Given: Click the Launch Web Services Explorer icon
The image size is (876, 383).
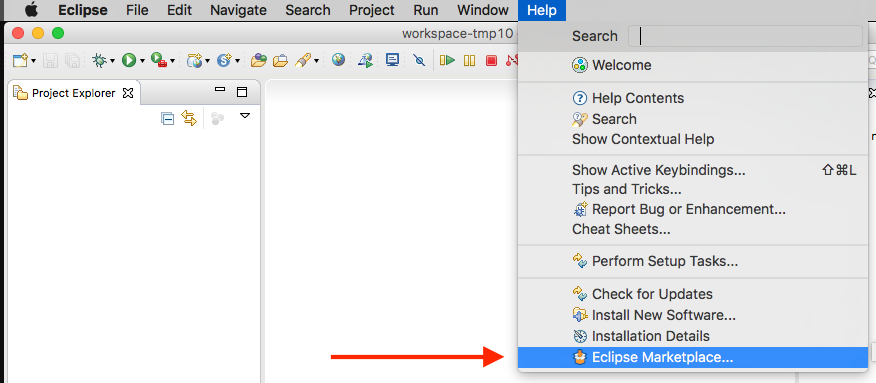Looking at the screenshot, I should coord(366,60).
